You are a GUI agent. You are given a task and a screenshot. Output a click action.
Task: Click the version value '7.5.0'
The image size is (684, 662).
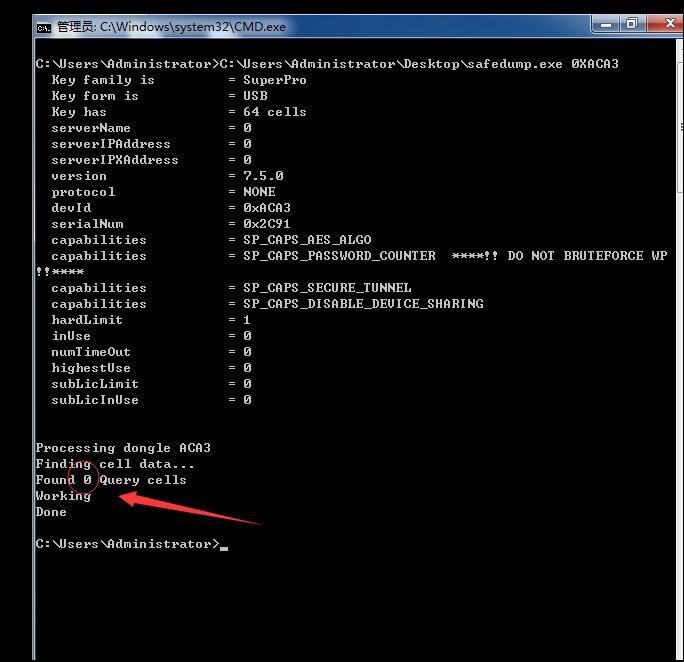pos(263,176)
